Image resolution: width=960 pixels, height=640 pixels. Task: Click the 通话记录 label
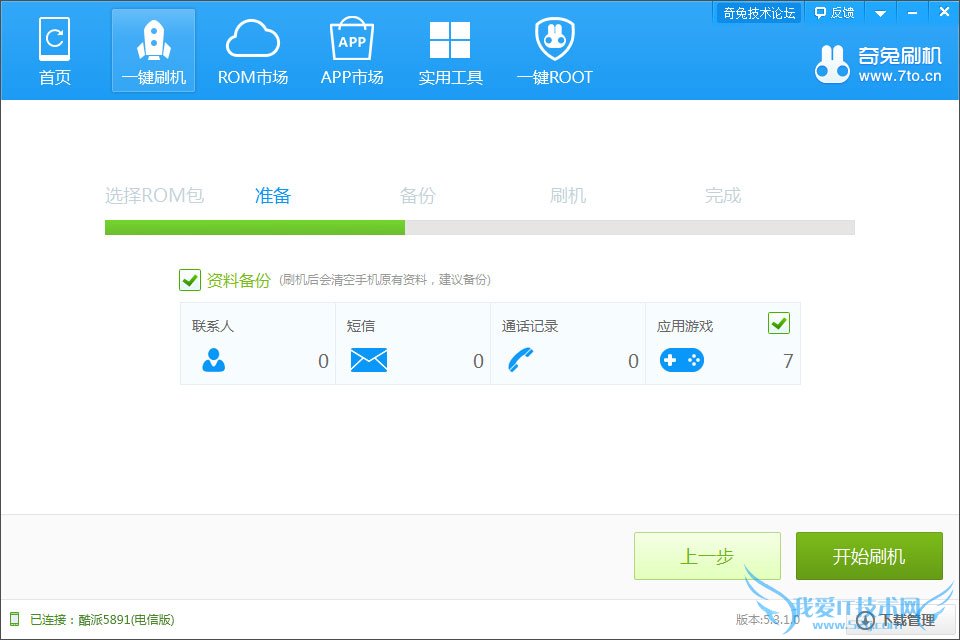tap(530, 326)
